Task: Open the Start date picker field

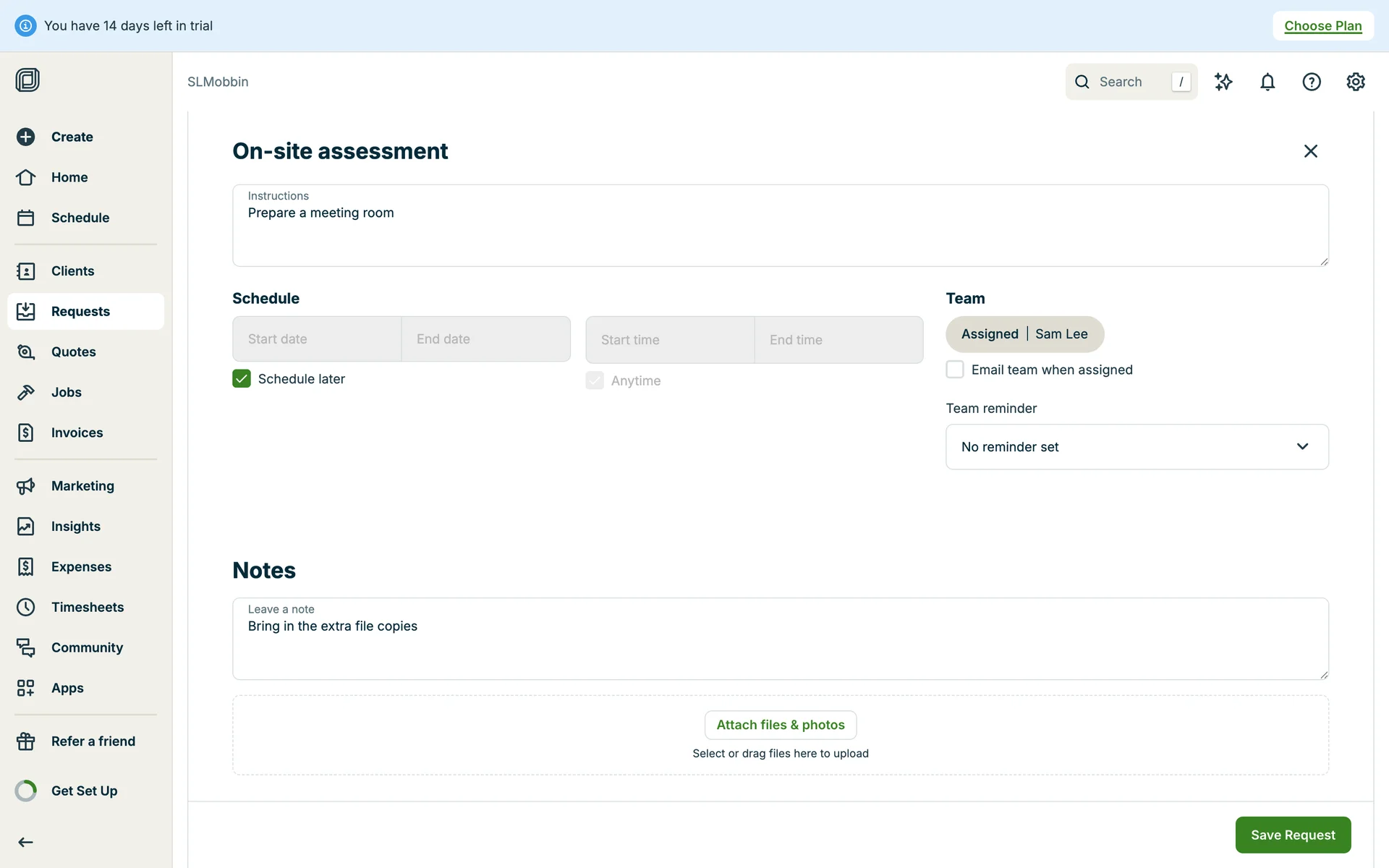Action: pyautogui.click(x=317, y=339)
